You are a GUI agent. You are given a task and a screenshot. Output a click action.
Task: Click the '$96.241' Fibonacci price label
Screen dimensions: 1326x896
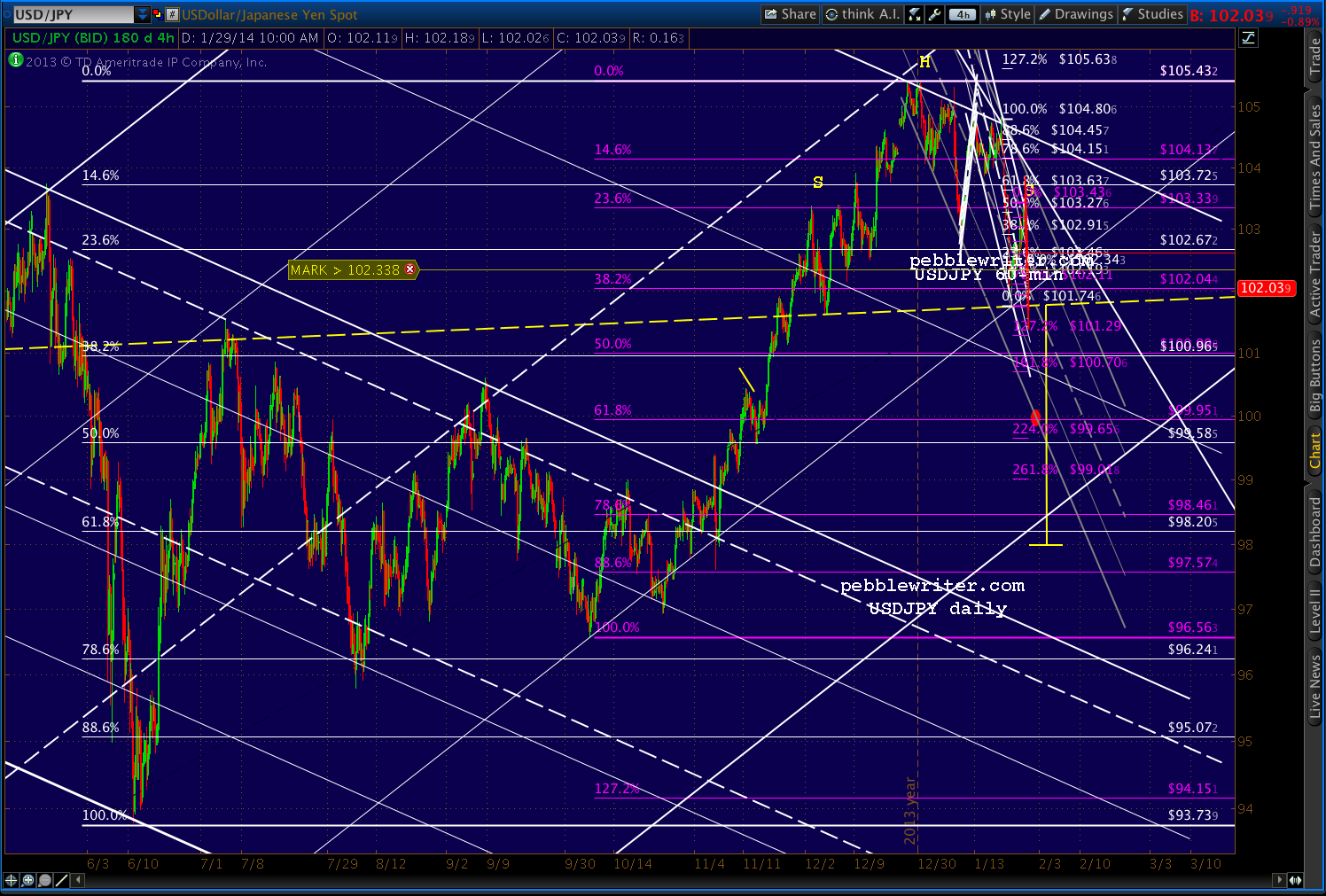[1193, 650]
